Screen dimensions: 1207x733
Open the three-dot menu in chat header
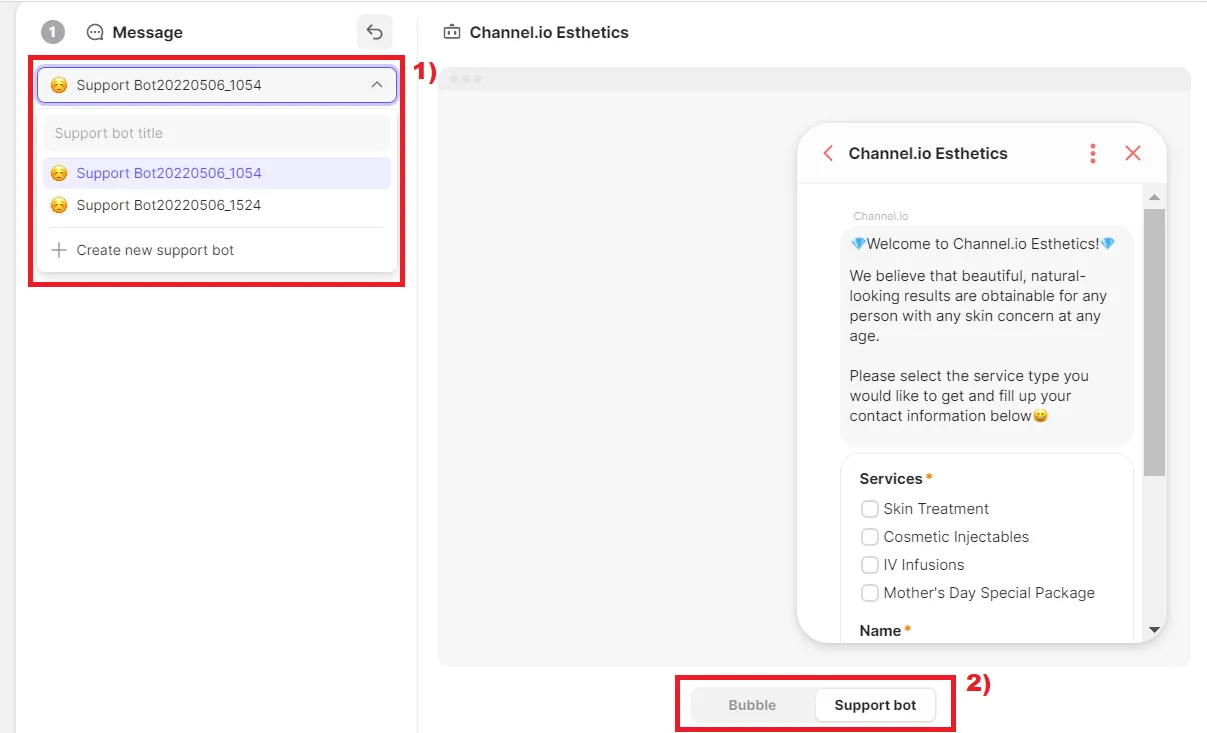click(1092, 153)
